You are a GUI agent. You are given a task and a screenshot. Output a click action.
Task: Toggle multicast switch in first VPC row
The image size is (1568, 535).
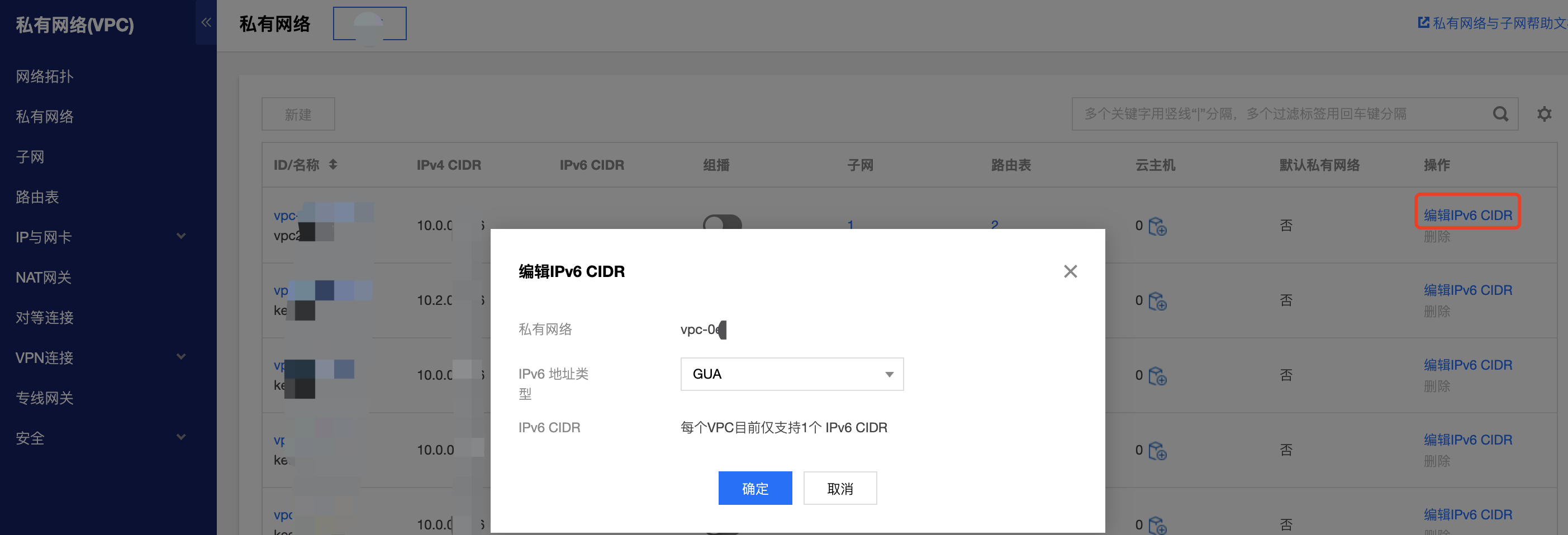click(722, 222)
